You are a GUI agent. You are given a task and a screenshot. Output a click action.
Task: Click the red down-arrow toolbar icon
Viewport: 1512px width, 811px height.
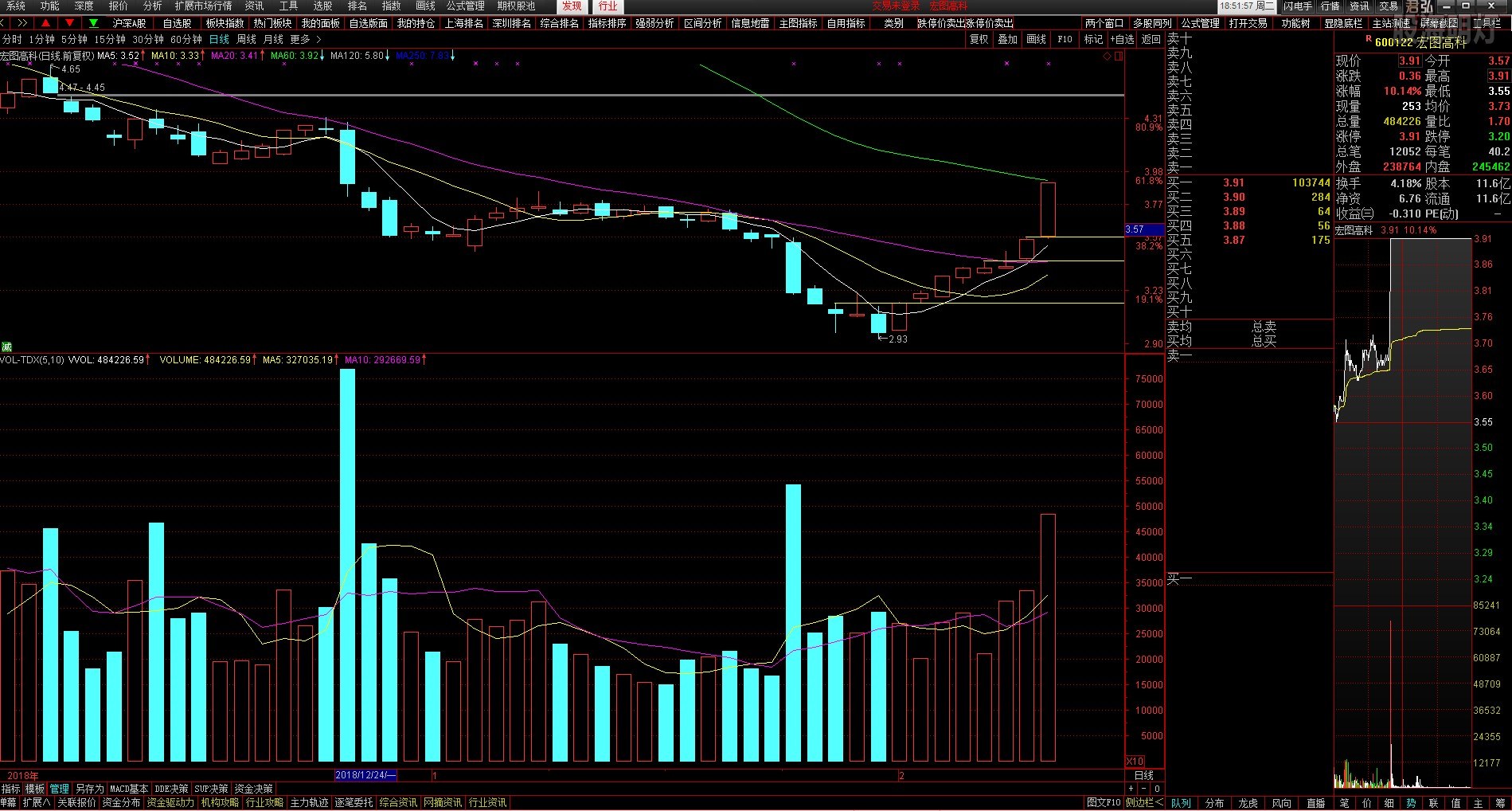tap(70, 23)
